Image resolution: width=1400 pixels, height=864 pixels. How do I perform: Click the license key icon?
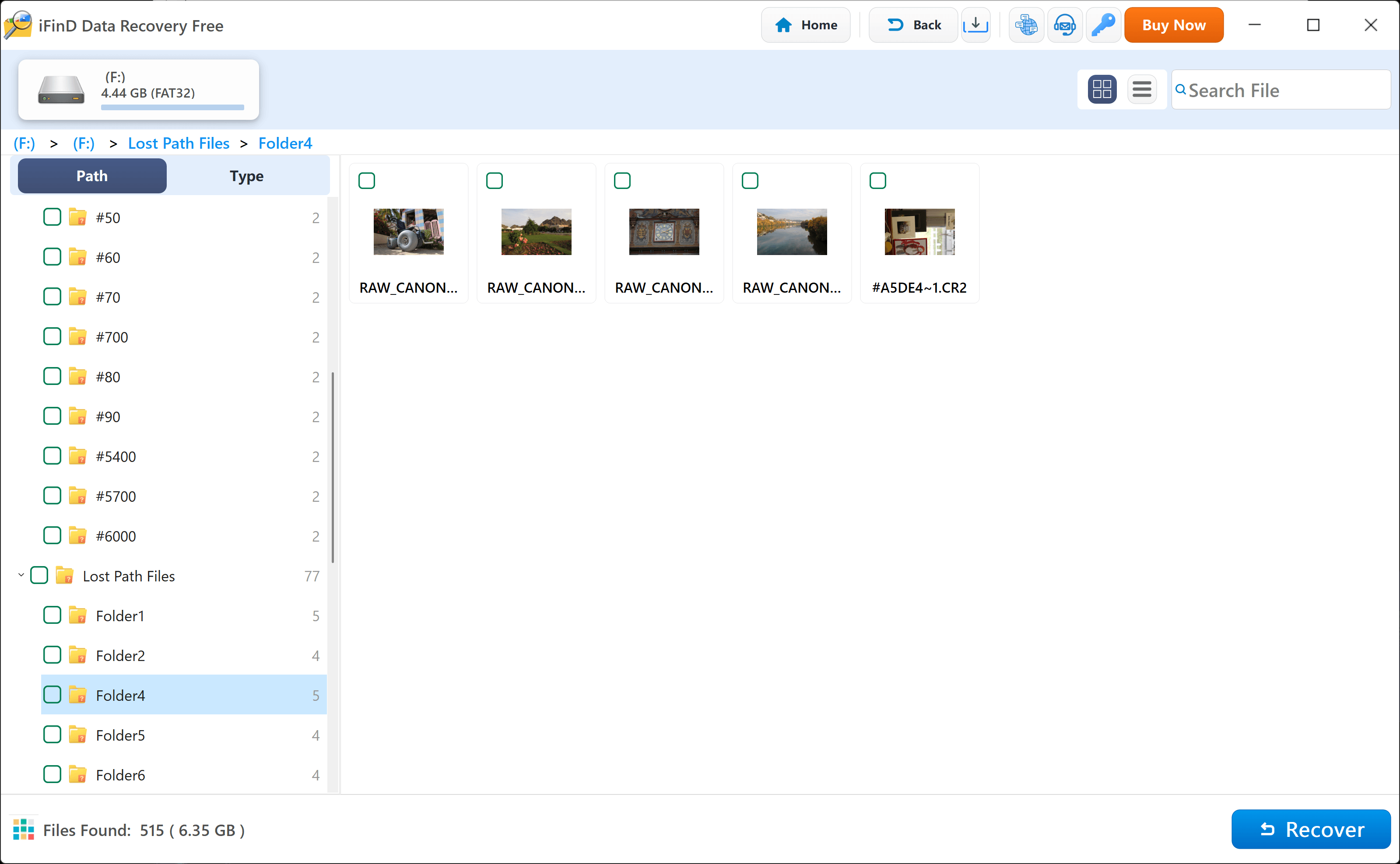1103,25
